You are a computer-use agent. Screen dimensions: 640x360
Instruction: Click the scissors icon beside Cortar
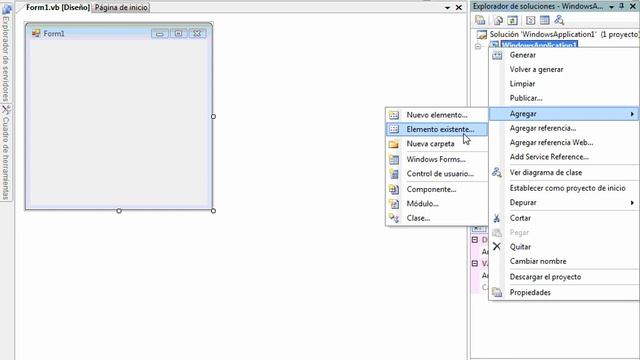click(497, 218)
